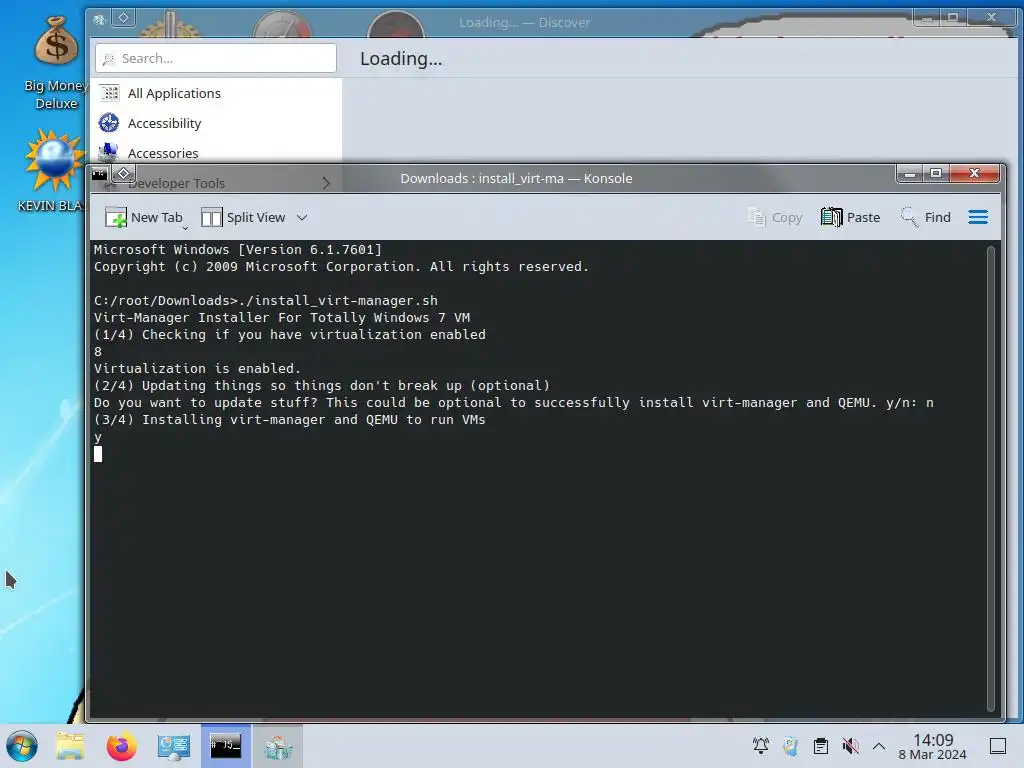Select Accessories category in Discover
This screenshot has height=768, width=1024.
point(216,152)
